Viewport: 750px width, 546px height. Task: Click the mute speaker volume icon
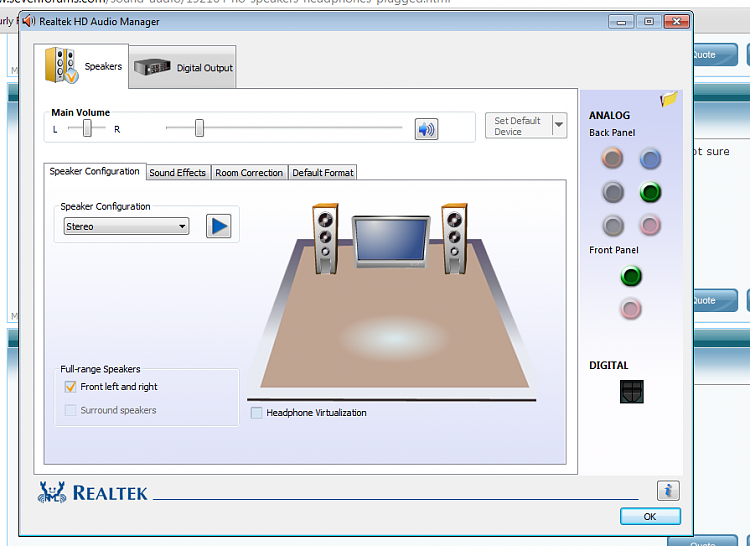click(426, 129)
